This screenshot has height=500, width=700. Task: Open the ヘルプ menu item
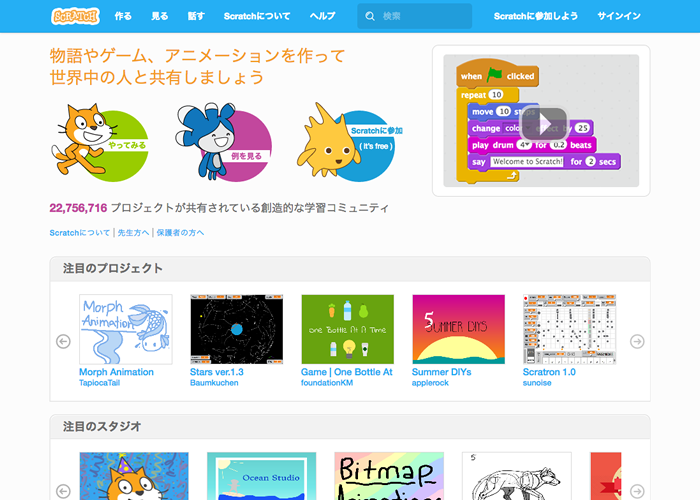coord(322,16)
